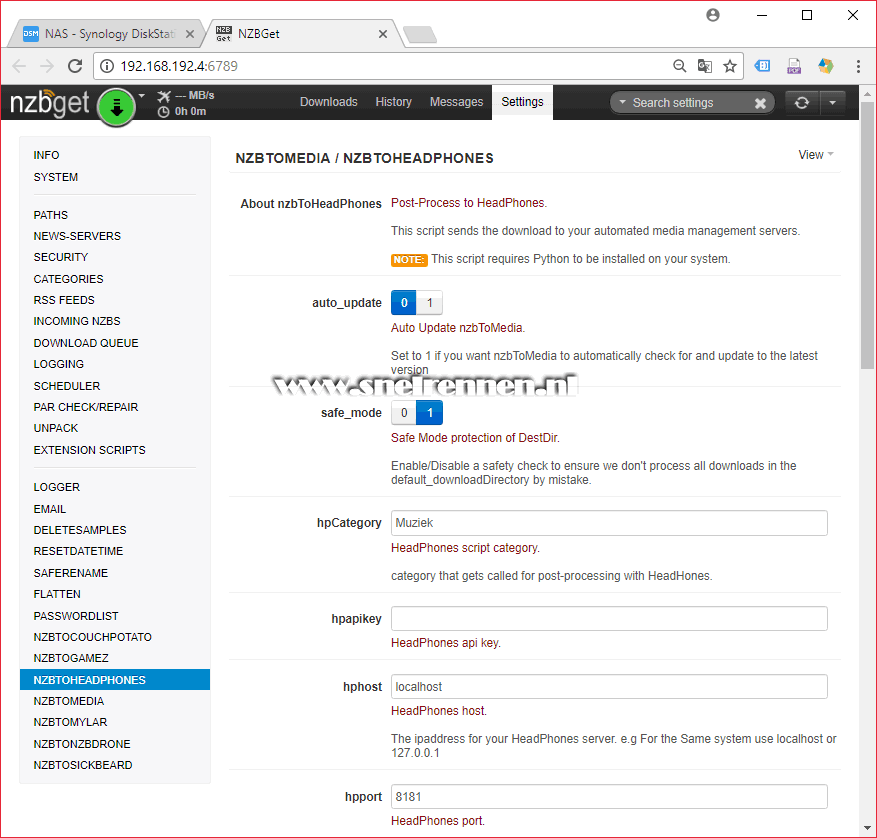Open RSS FEEDS section
The image size is (877, 838).
[x=64, y=300]
